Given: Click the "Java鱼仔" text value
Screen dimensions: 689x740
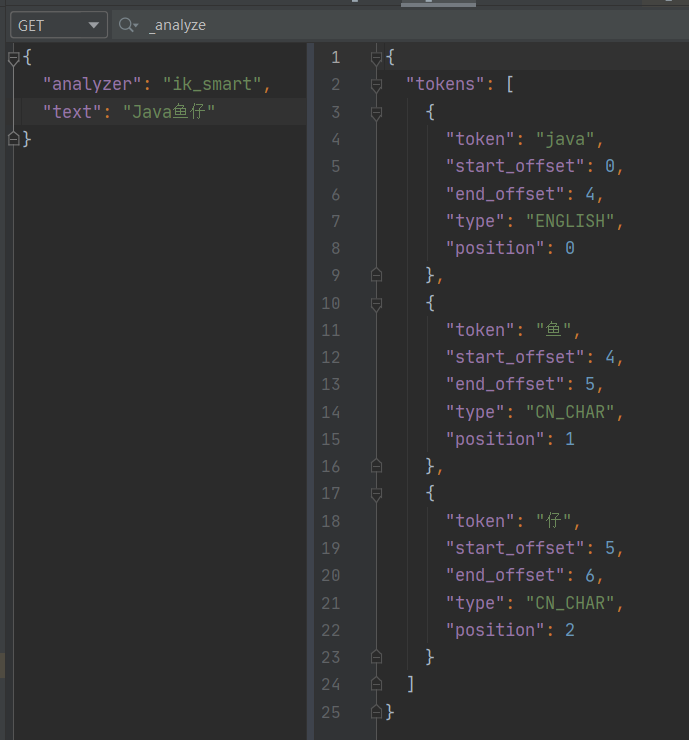Looking at the screenshot, I should click(x=169, y=112).
